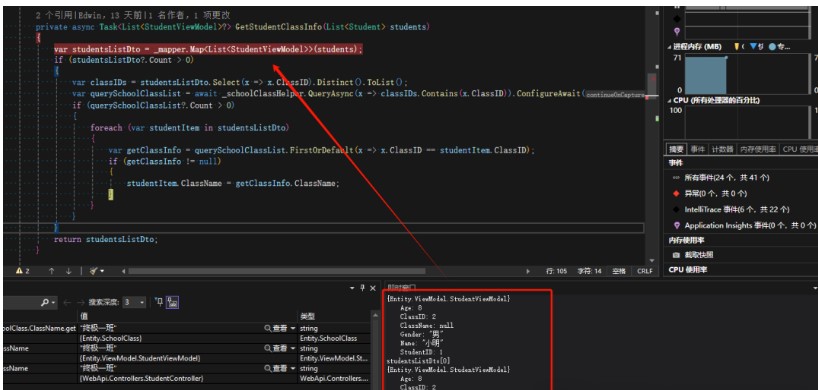The height and width of the screenshot is (390, 818).
Task: Select the {Entity.SchoolClass} value cell
Action: 188,338
